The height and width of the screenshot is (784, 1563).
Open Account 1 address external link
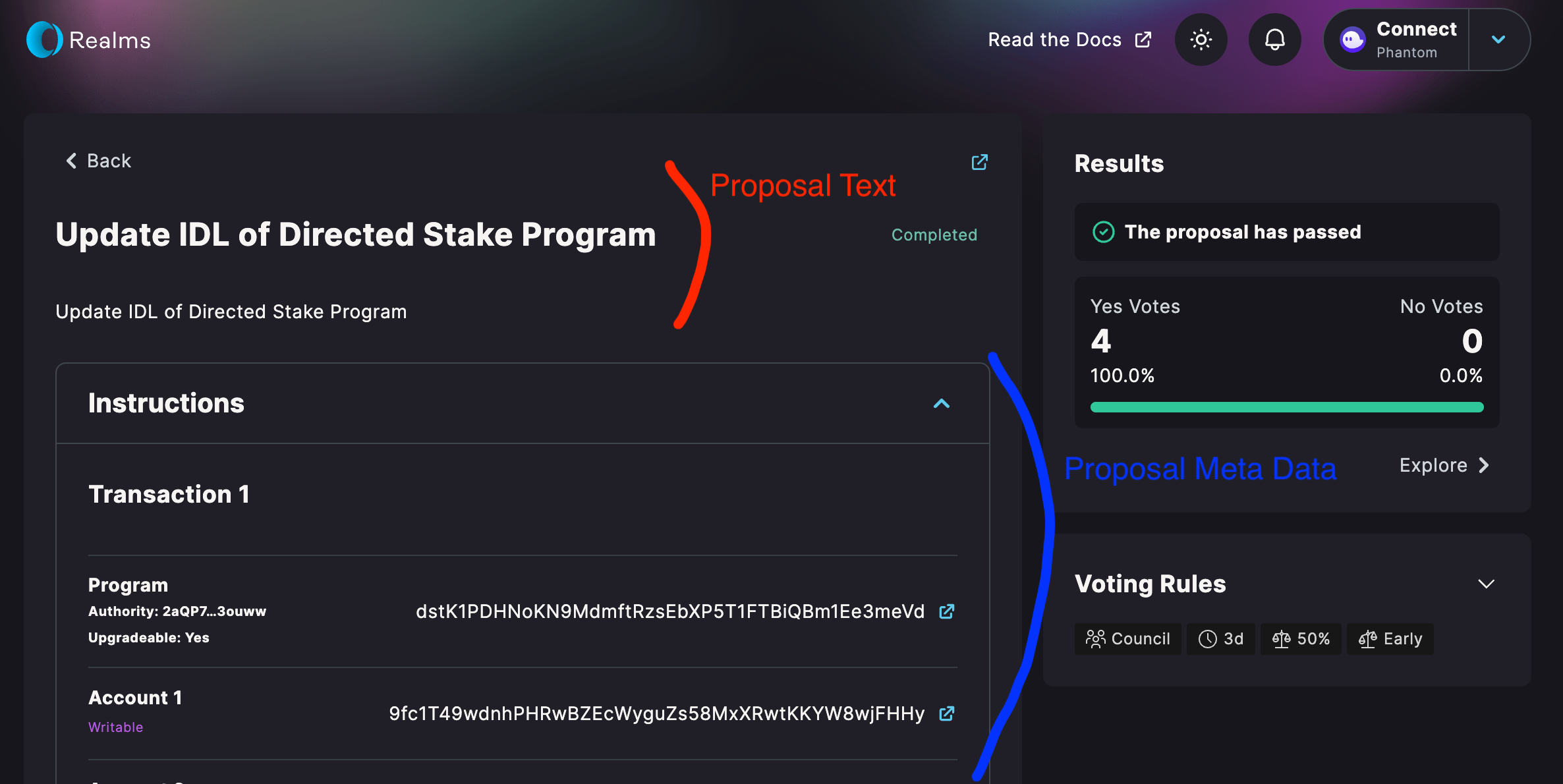click(947, 714)
